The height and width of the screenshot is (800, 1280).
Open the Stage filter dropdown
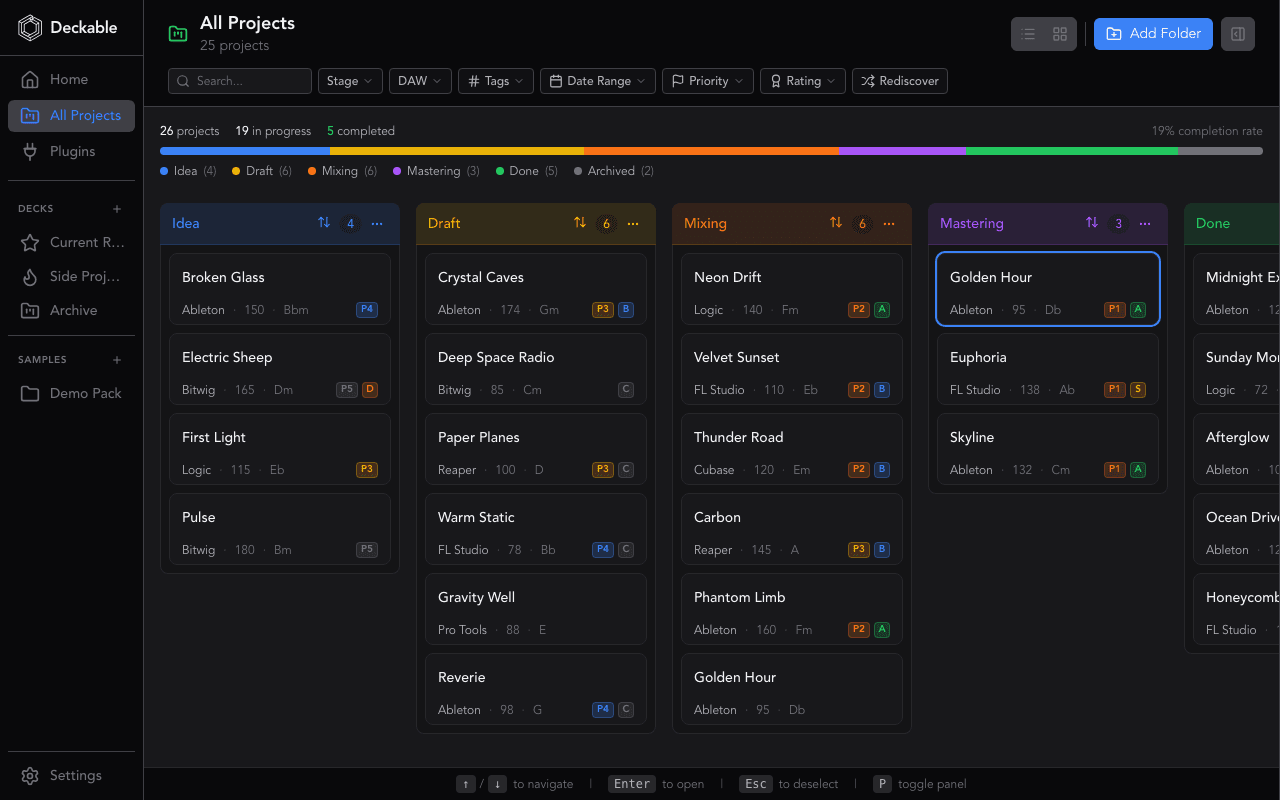[349, 81]
